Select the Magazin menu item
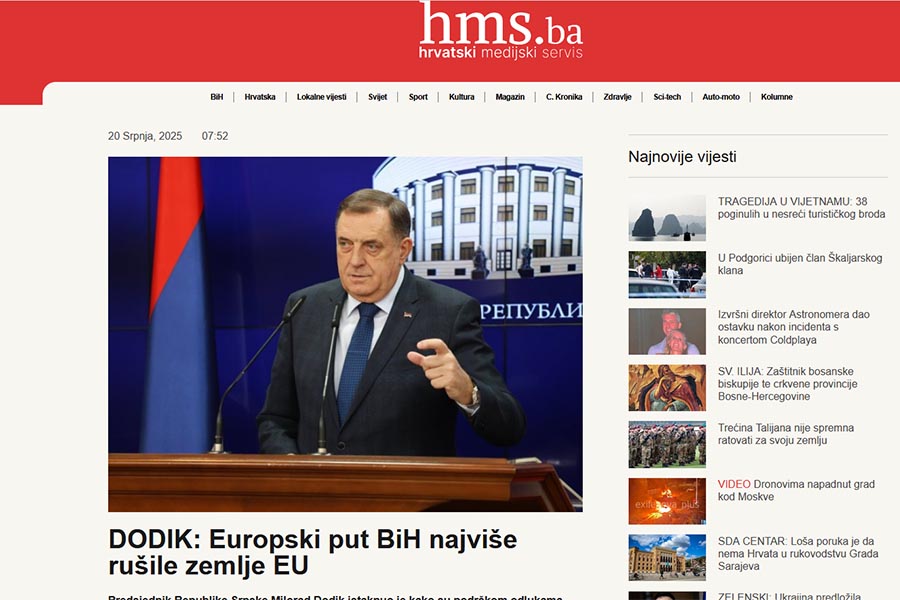The height and width of the screenshot is (600, 900). (x=510, y=97)
